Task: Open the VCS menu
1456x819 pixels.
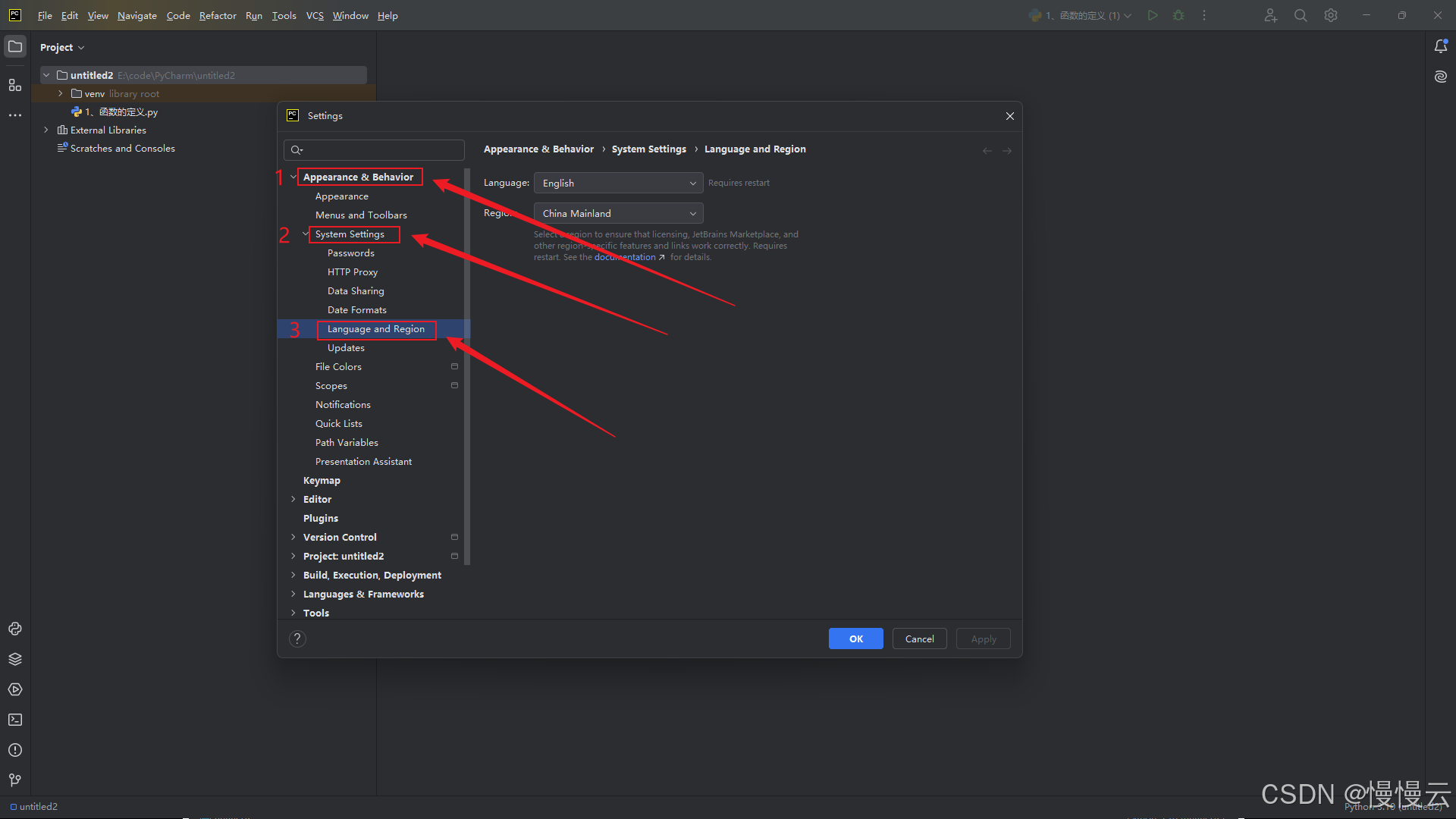Action: point(315,15)
